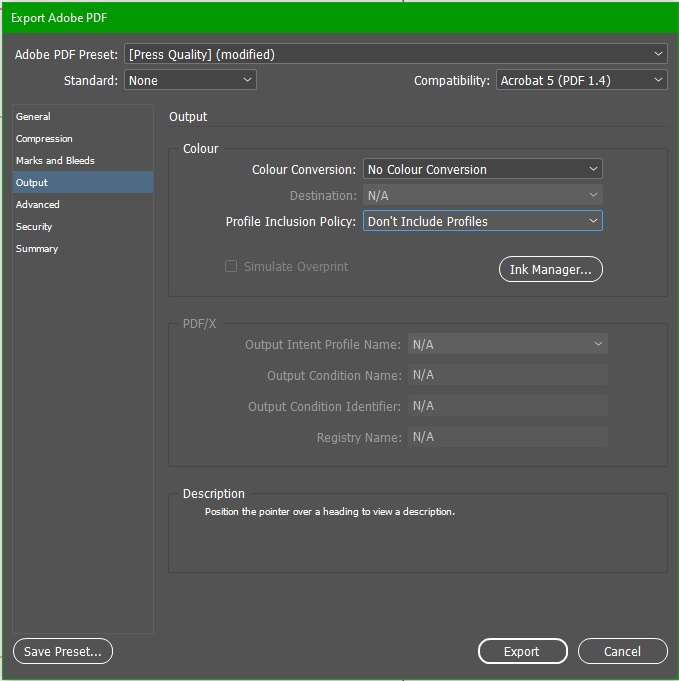Click the Output panel heading
This screenshot has height=681, width=679.
(188, 117)
